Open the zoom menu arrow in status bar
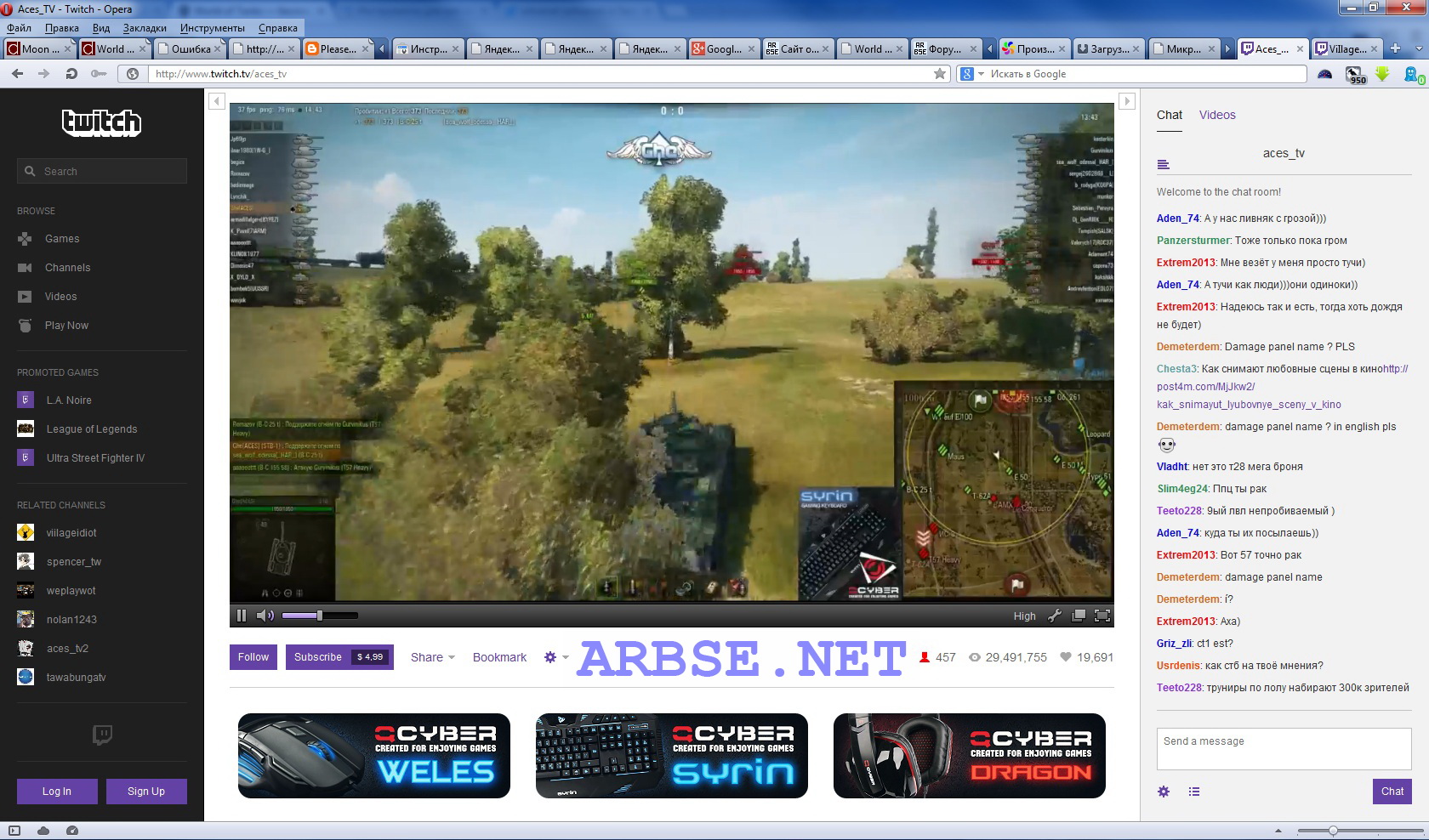Viewport: 1429px width, 840px height. click(1278, 831)
